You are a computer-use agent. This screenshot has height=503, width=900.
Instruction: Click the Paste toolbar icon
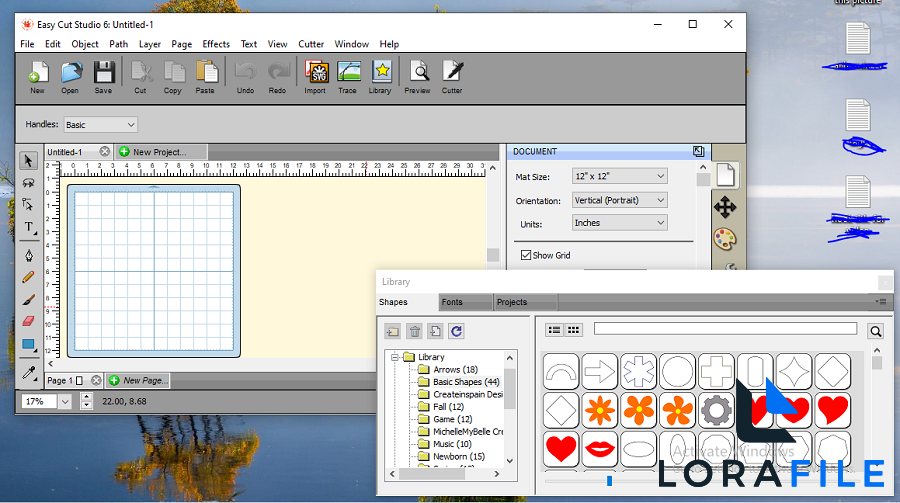tap(205, 78)
